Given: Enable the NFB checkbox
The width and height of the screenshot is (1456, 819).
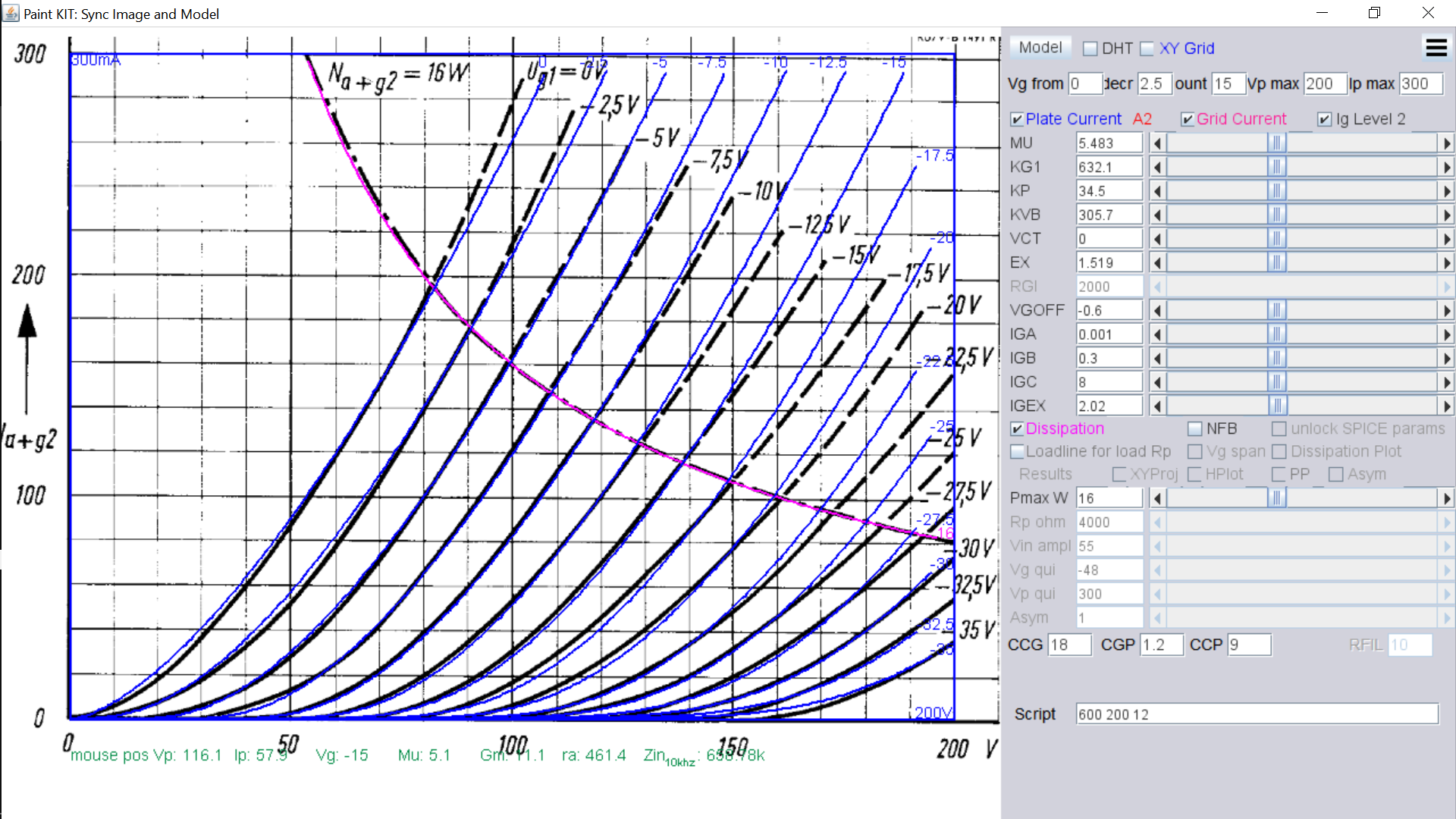Looking at the screenshot, I should [1195, 428].
